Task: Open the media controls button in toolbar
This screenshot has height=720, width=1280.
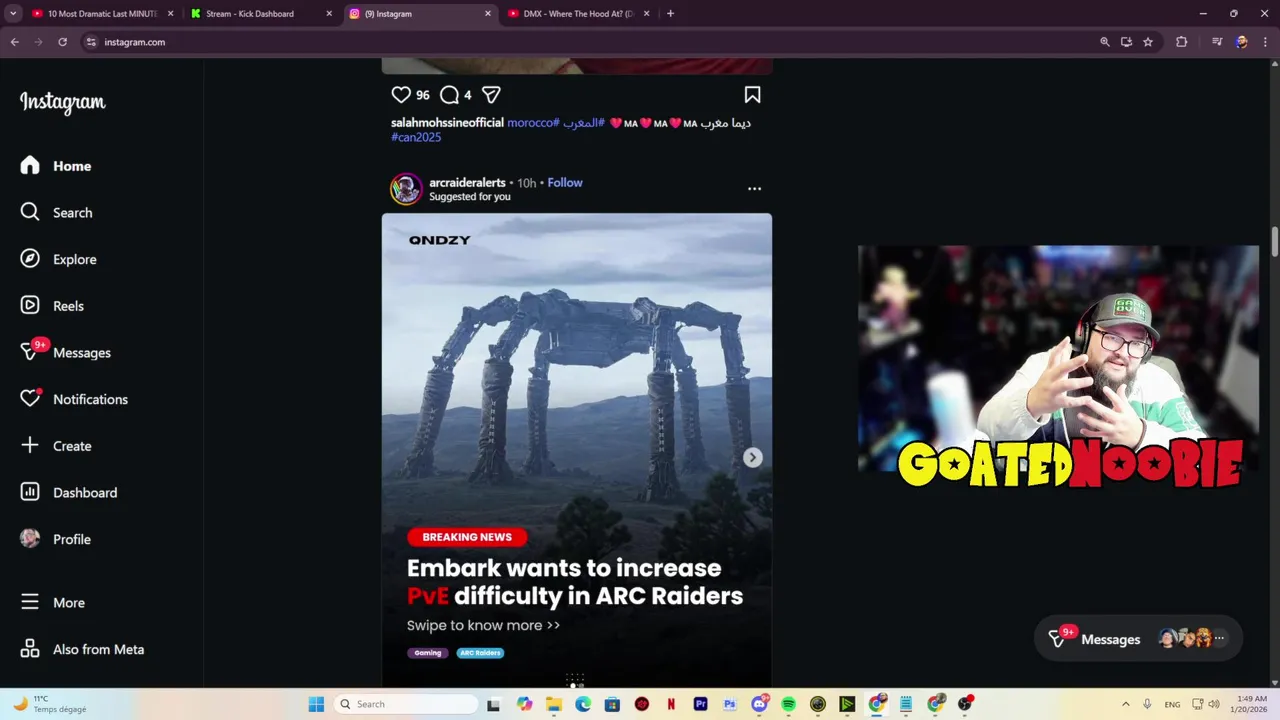Action: (1217, 42)
